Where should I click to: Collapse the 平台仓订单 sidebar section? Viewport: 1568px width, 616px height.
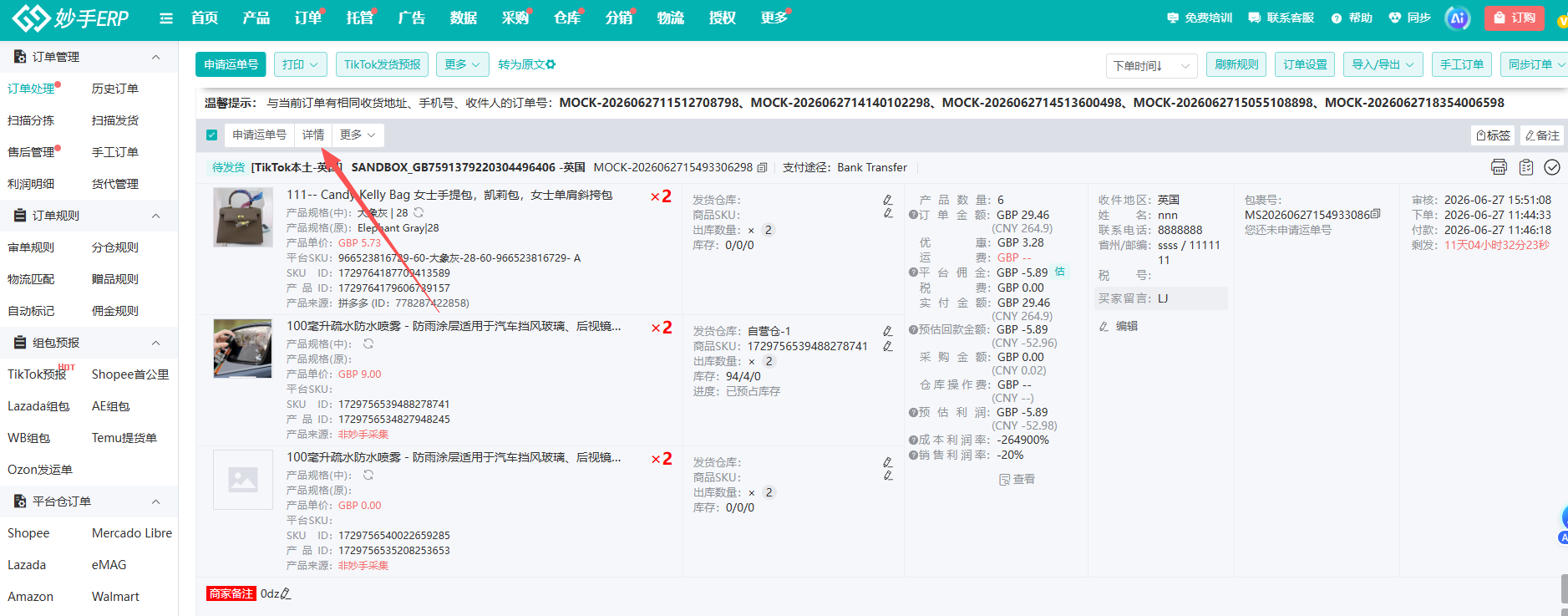pos(155,501)
